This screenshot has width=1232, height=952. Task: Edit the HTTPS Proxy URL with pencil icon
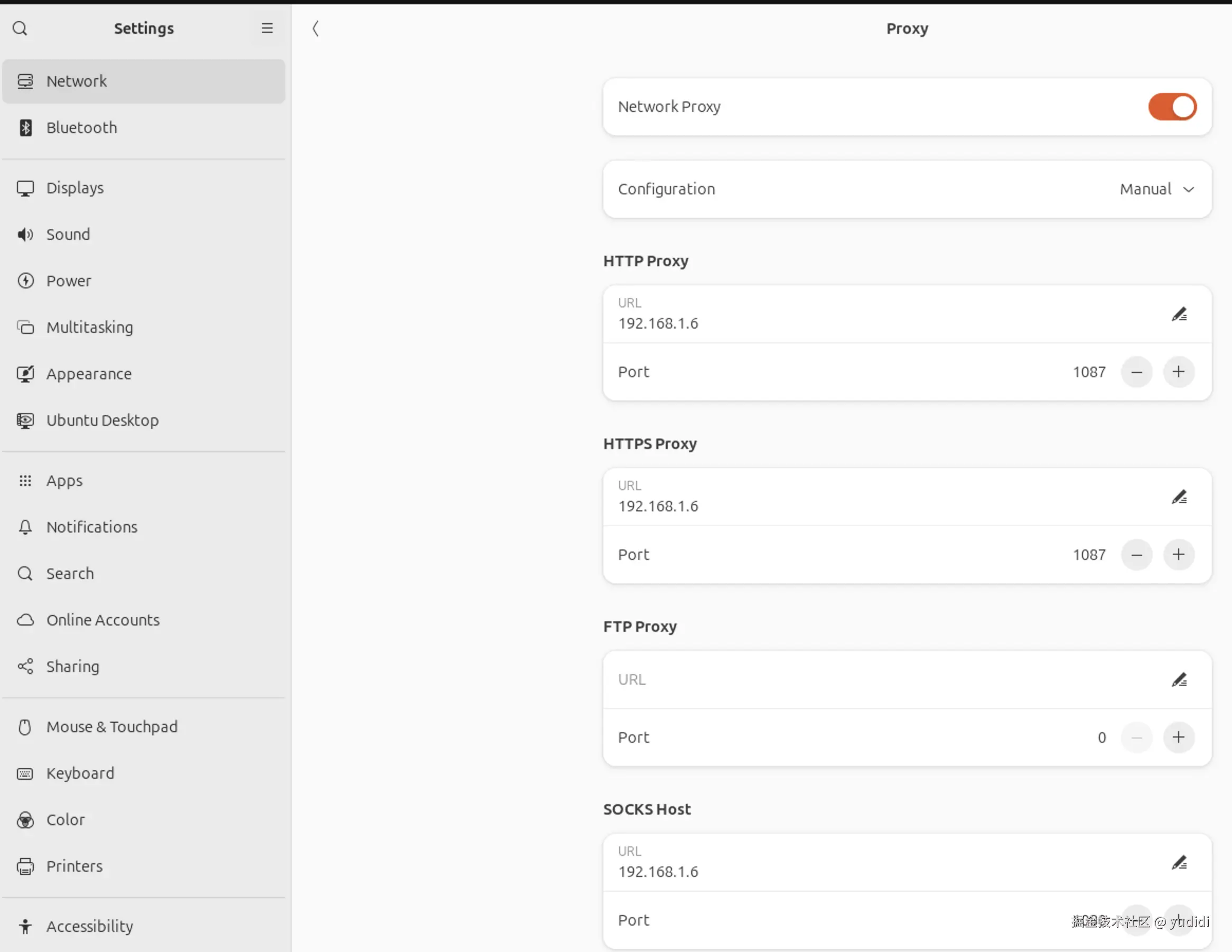point(1179,497)
